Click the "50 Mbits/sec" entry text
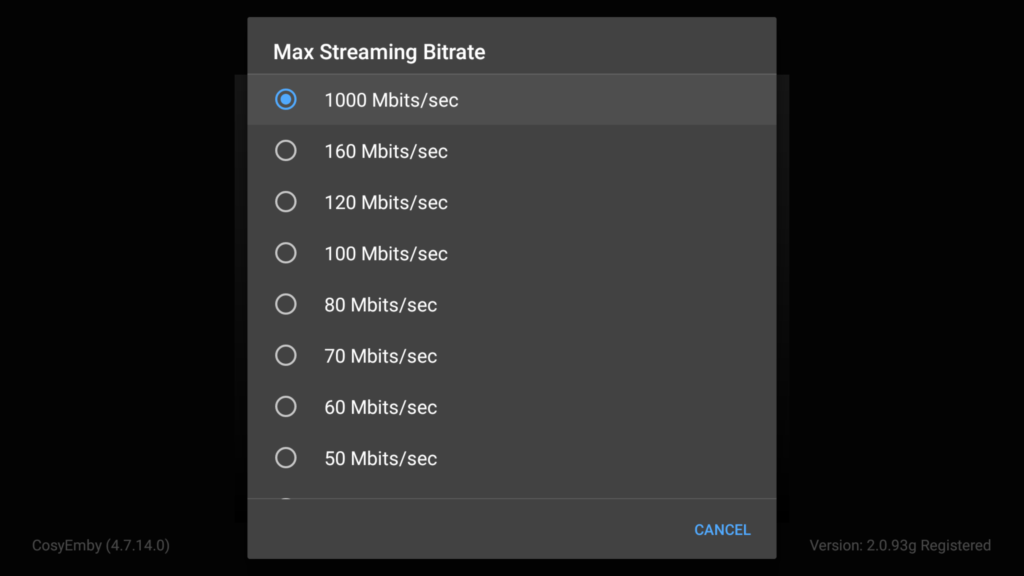This screenshot has width=1024, height=576. [381, 458]
